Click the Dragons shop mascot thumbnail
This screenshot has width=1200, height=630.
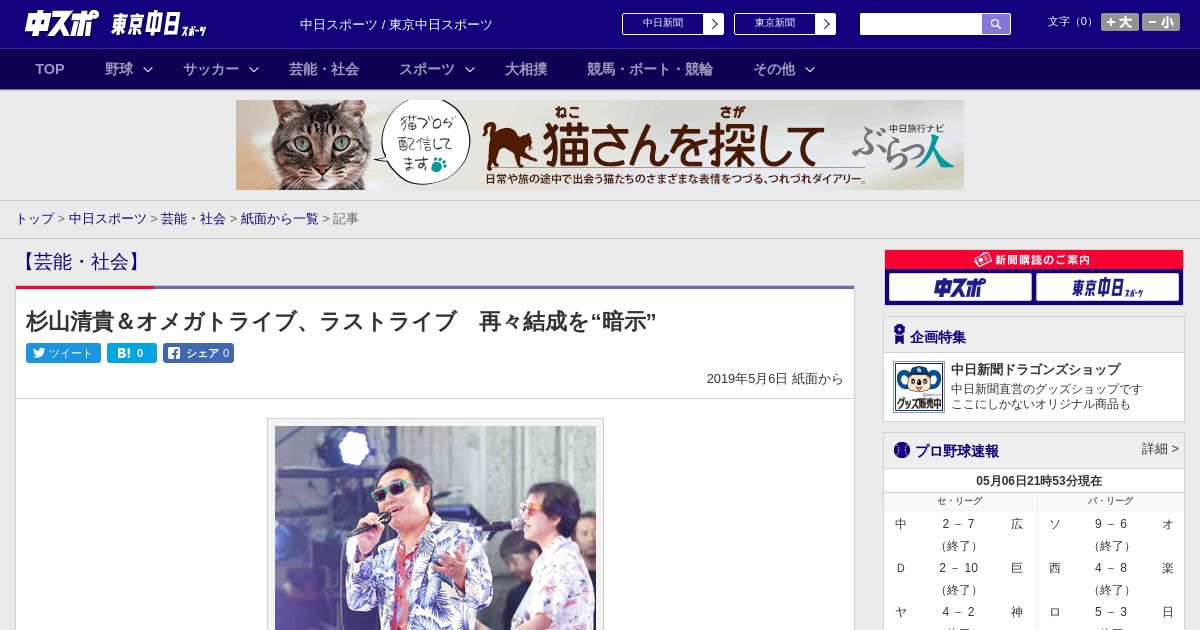pyautogui.click(x=919, y=387)
